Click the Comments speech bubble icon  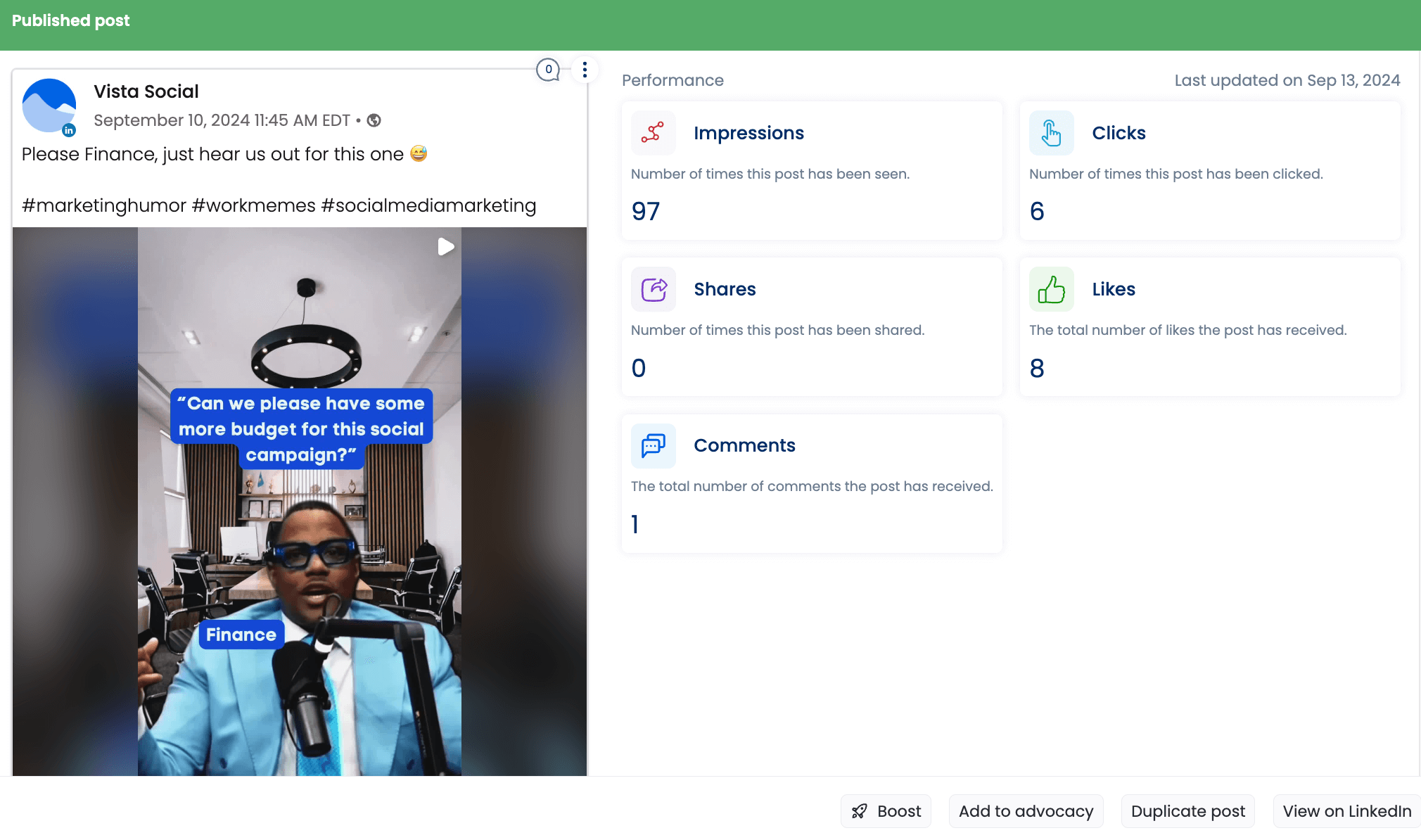tap(653, 445)
